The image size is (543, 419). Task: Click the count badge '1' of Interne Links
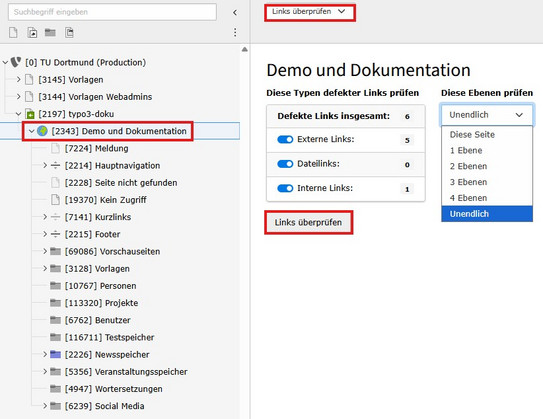[407, 189]
